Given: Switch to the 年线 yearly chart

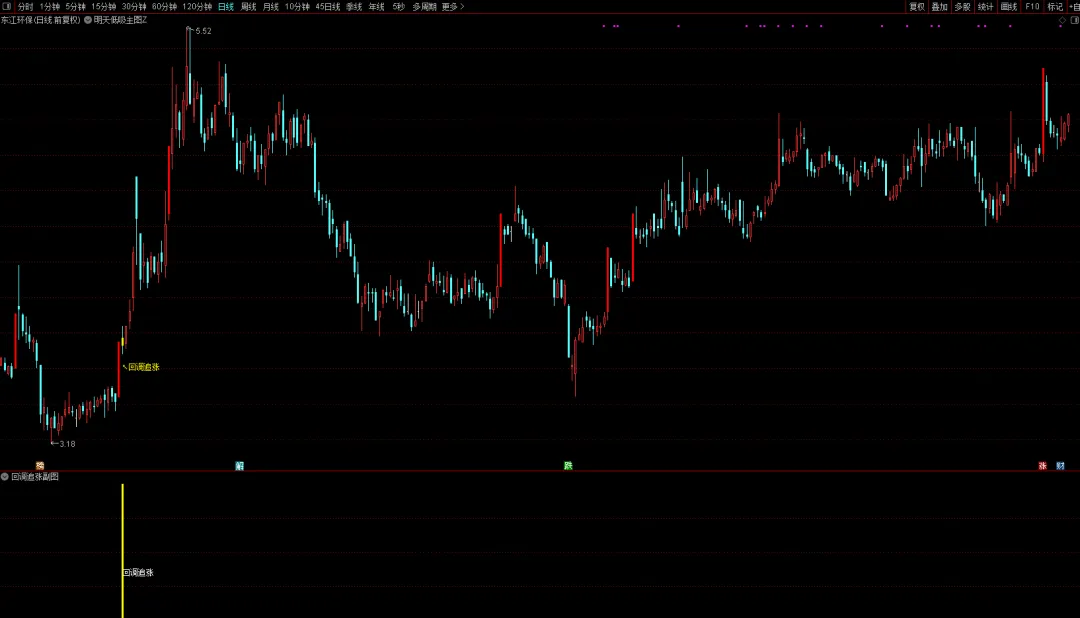Looking at the screenshot, I should point(377,6).
